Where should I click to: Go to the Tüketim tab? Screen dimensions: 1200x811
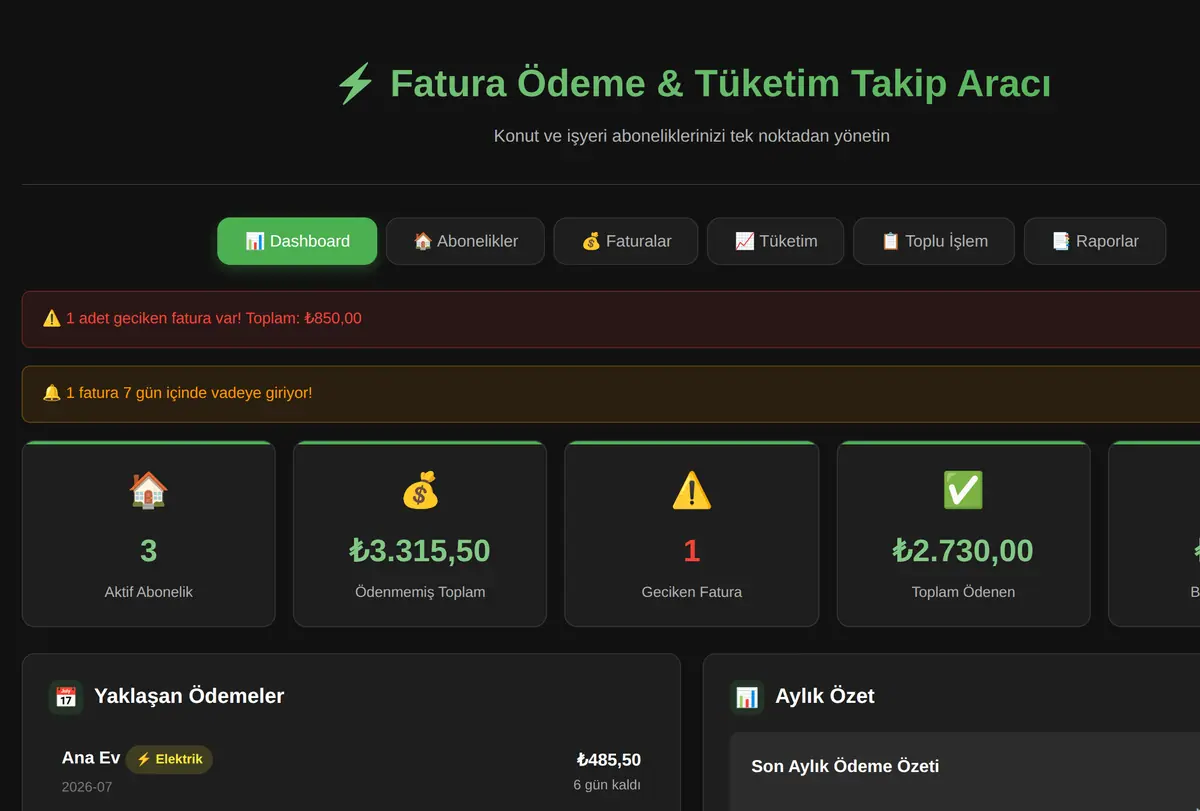[x=775, y=241]
